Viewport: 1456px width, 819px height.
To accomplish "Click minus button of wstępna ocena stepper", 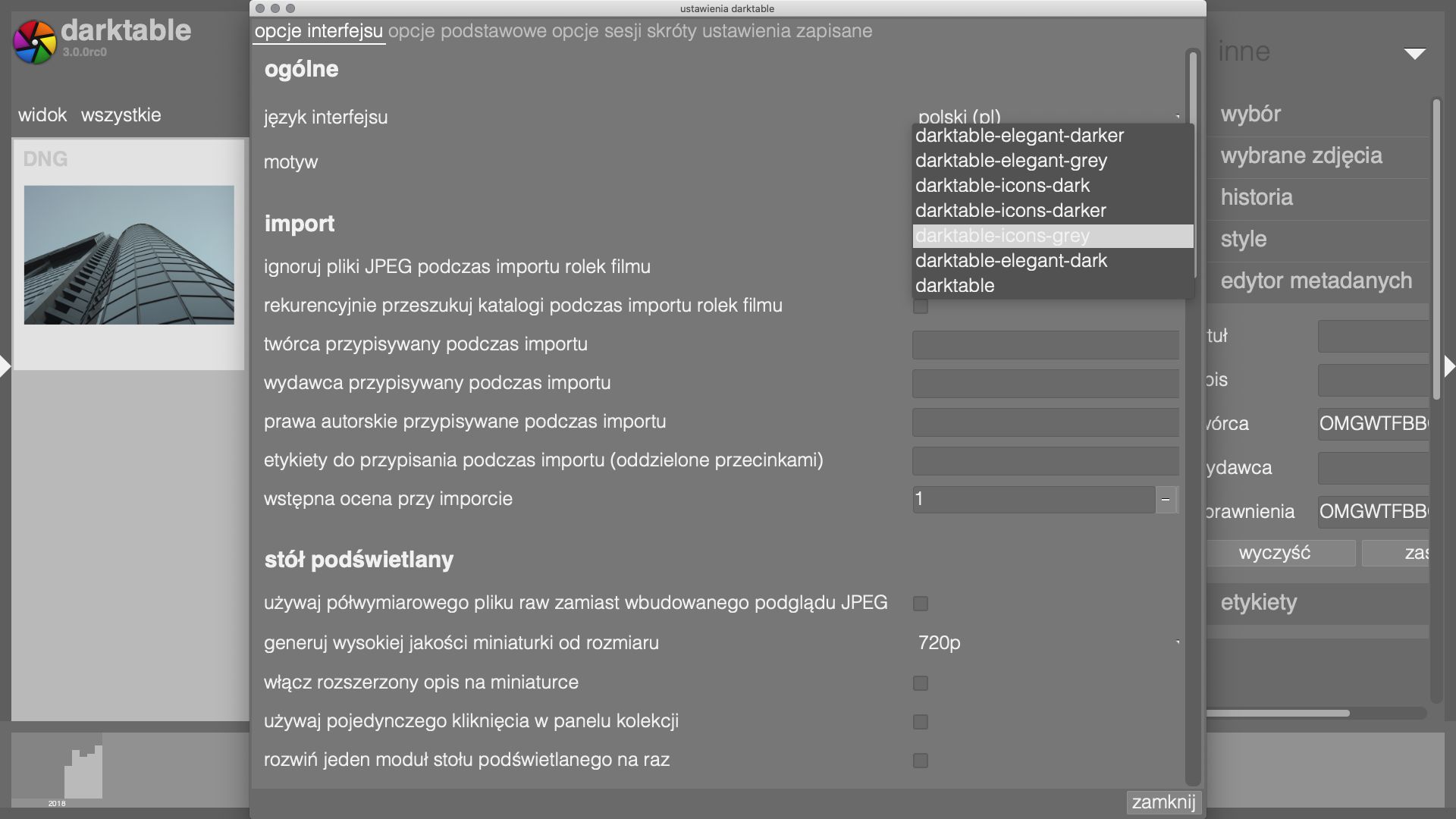I will 1166,499.
